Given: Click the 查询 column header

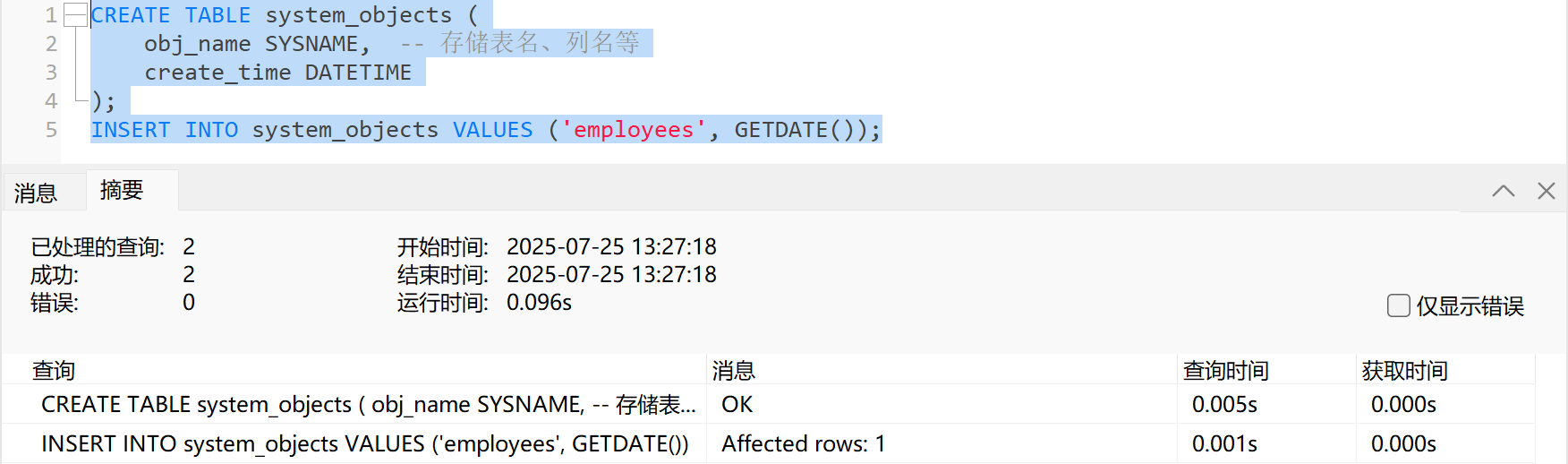Looking at the screenshot, I should click(x=54, y=370).
